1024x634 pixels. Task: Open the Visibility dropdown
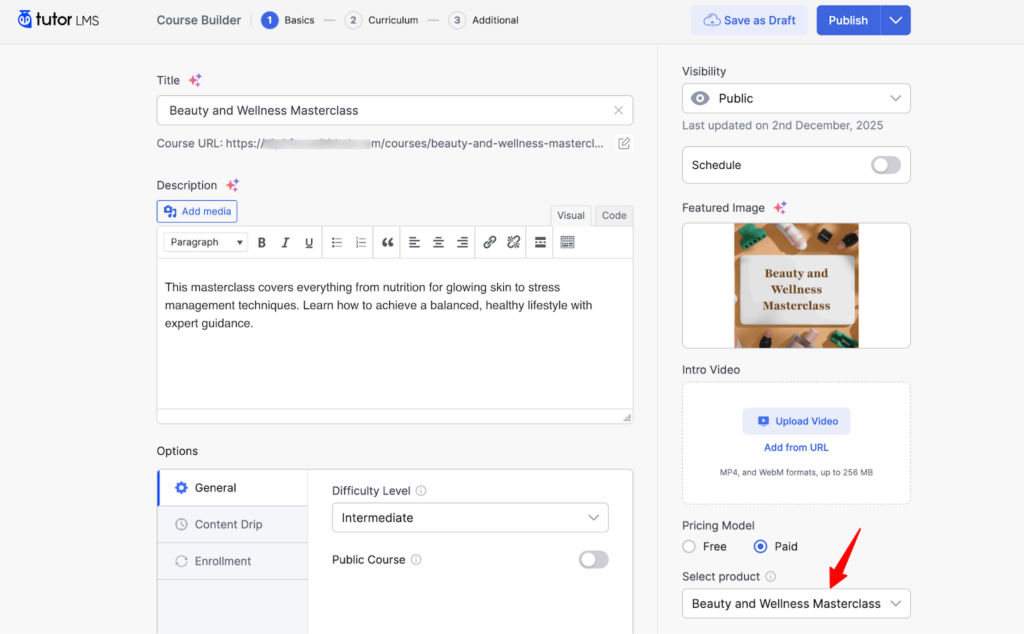tap(796, 98)
